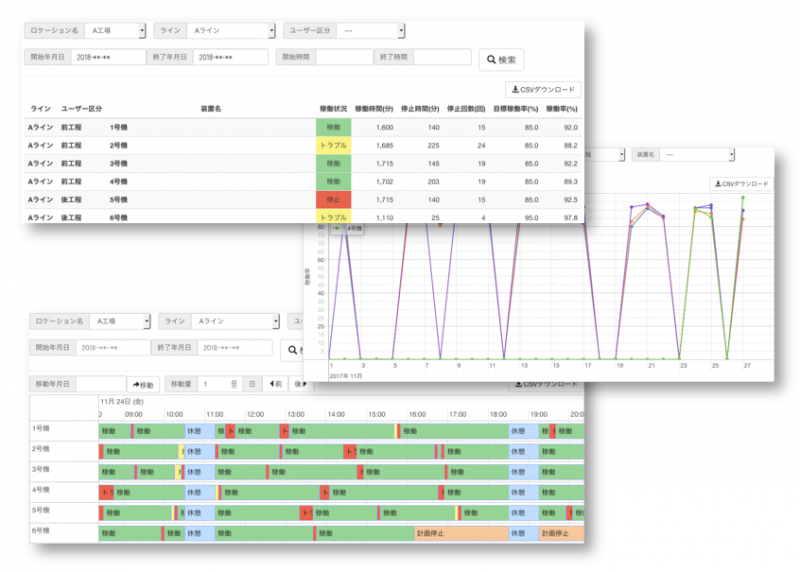This screenshot has width=800, height=572.
Task: Open the ライン dropdown in the timeline window
Action: tap(235, 321)
